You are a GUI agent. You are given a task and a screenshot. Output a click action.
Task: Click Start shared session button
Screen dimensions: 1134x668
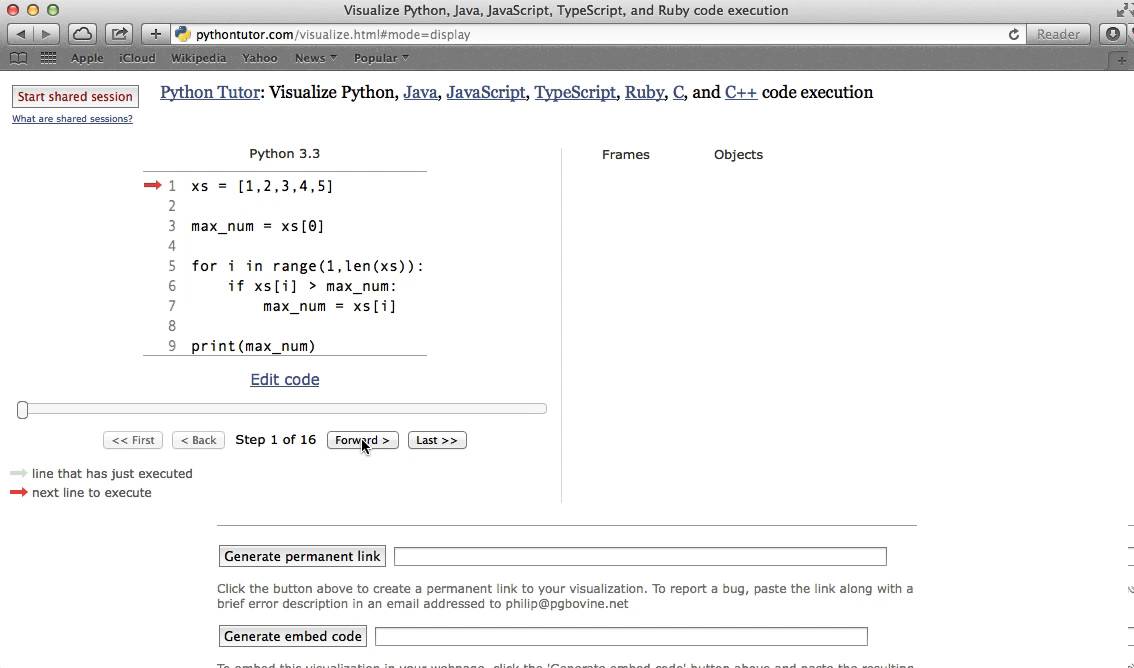[75, 96]
